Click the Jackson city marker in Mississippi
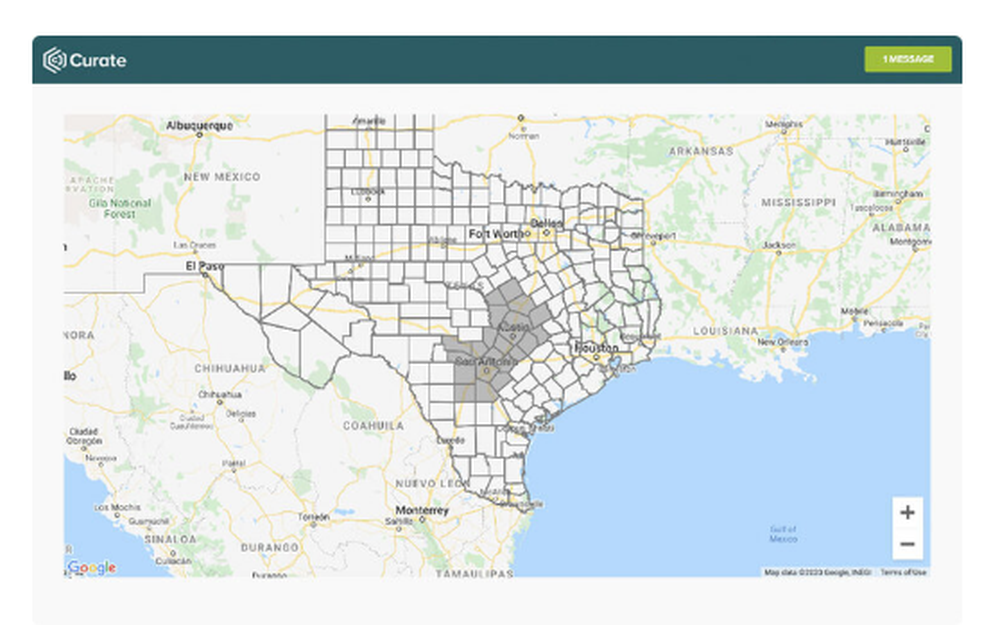The image size is (1000, 625). click(779, 253)
